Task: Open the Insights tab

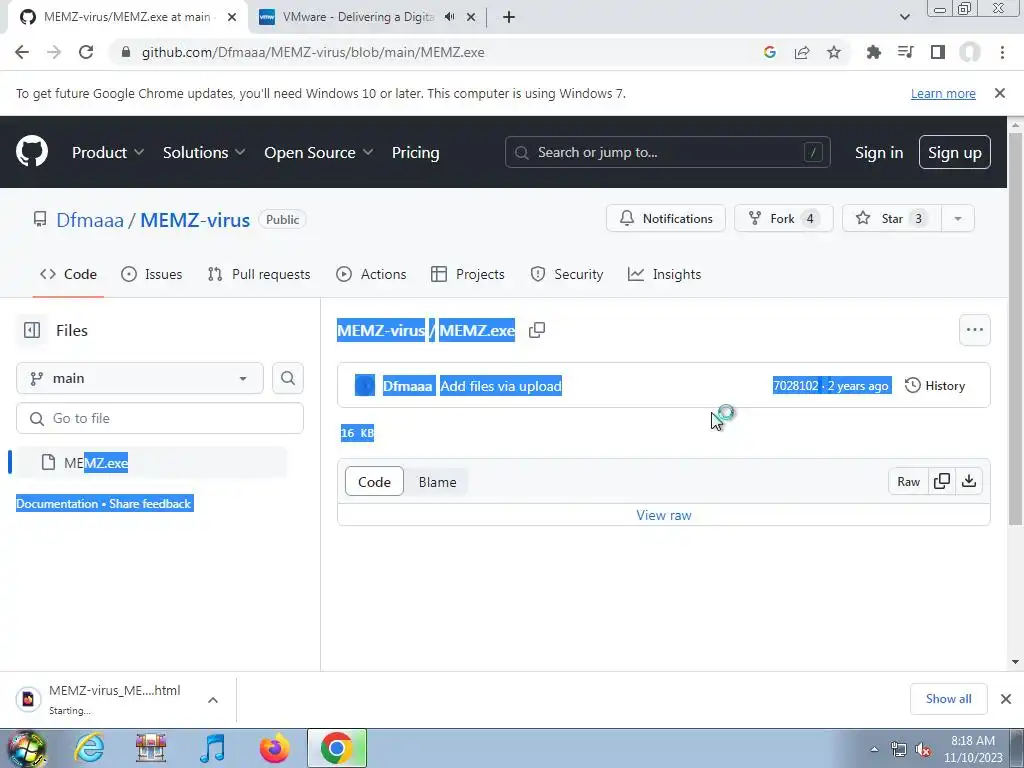Action: tap(664, 274)
